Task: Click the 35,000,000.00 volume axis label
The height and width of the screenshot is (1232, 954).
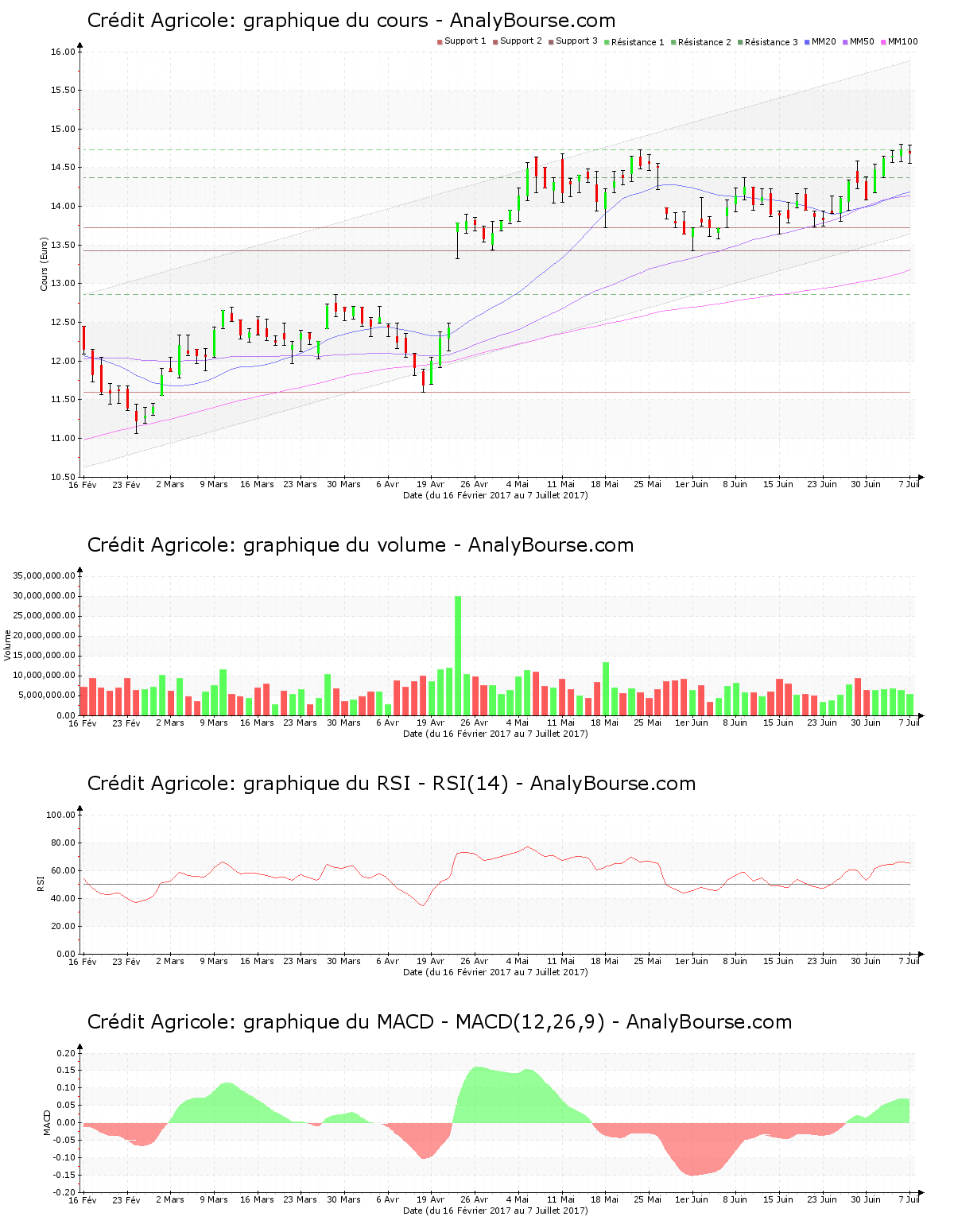Action: click(45, 575)
